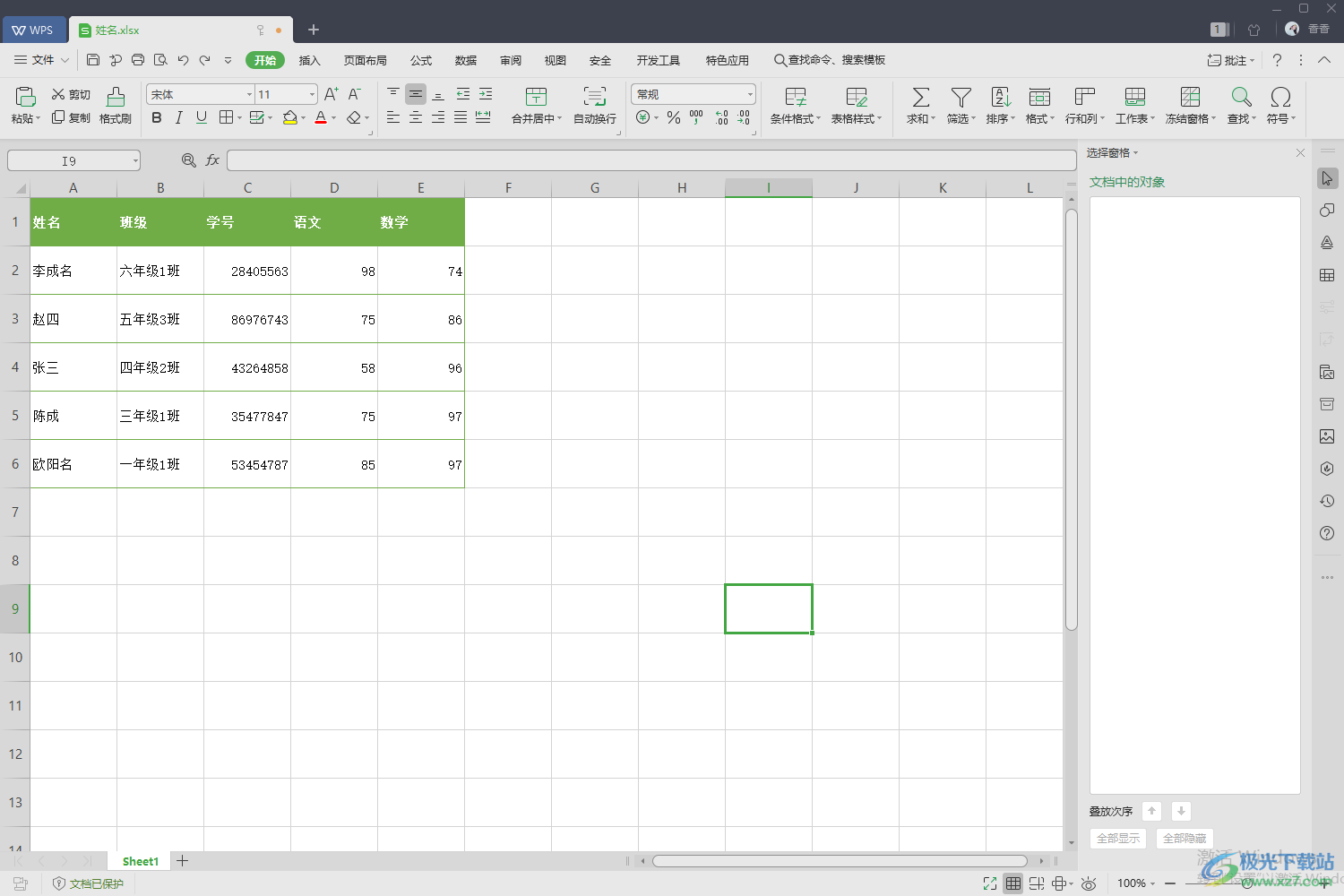Image resolution: width=1344 pixels, height=896 pixels.
Task: Undo the last action
Action: click(x=183, y=60)
